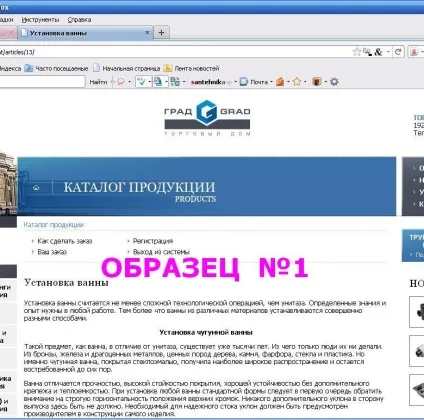Screen dimensions: 424x420
Task: Click the orange speech bubble toolbar icon
Action: point(121,82)
